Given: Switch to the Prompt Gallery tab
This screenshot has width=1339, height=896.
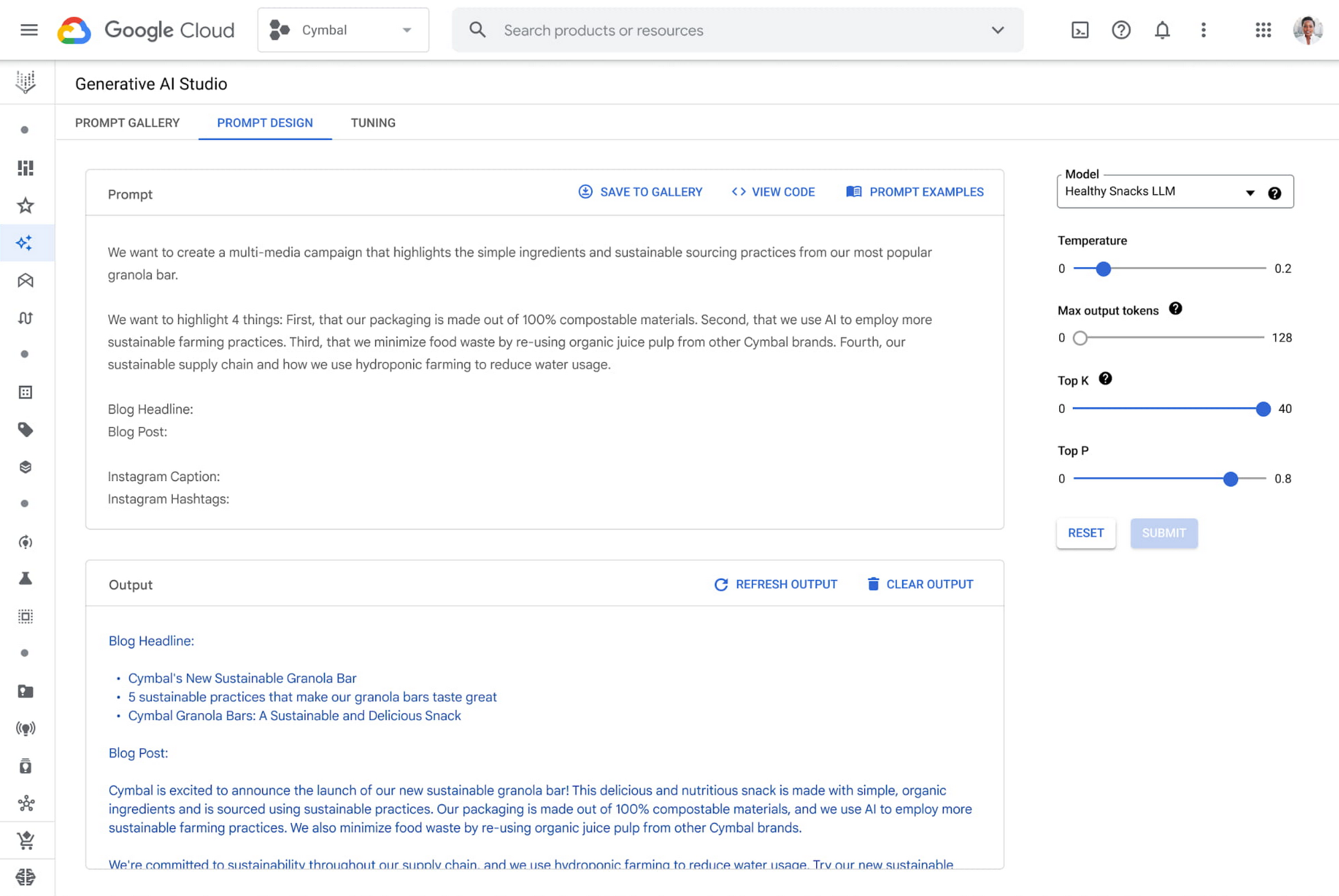Looking at the screenshot, I should [x=127, y=123].
